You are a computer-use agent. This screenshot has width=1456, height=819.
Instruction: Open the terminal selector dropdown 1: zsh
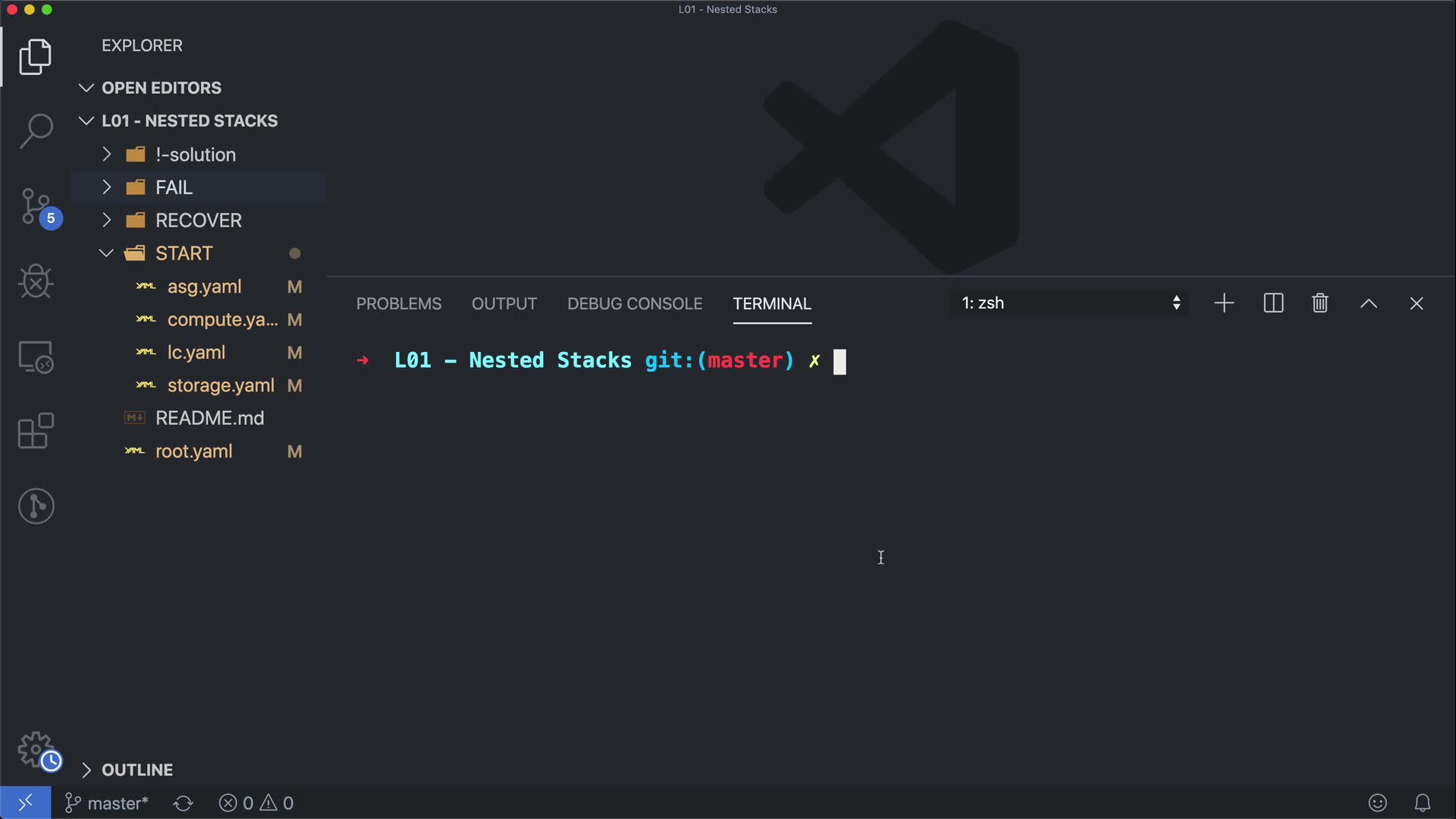click(1069, 303)
